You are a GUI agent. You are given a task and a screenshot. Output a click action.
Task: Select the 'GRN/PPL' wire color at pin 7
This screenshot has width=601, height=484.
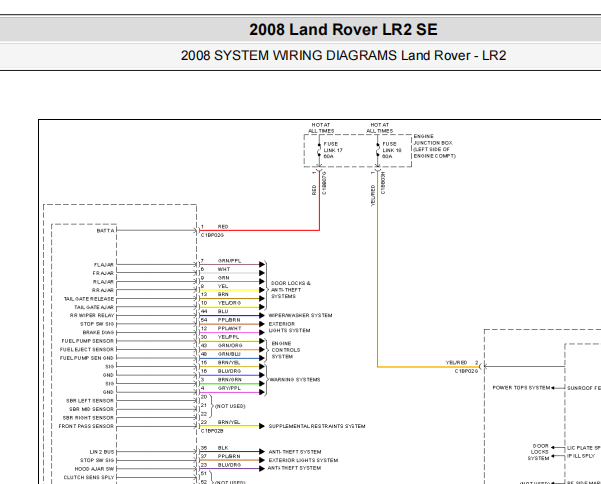pos(230,261)
